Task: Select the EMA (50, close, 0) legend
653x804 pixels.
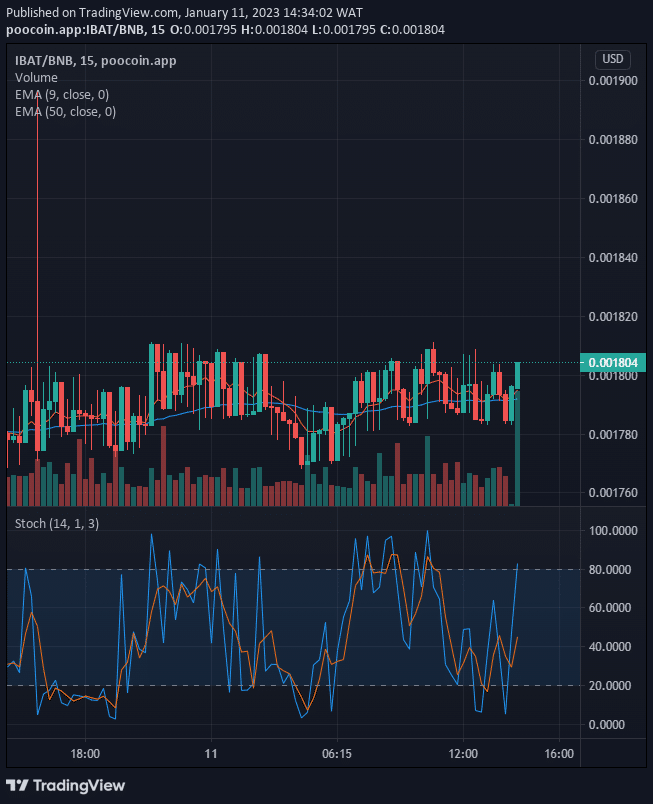Action: [65, 111]
